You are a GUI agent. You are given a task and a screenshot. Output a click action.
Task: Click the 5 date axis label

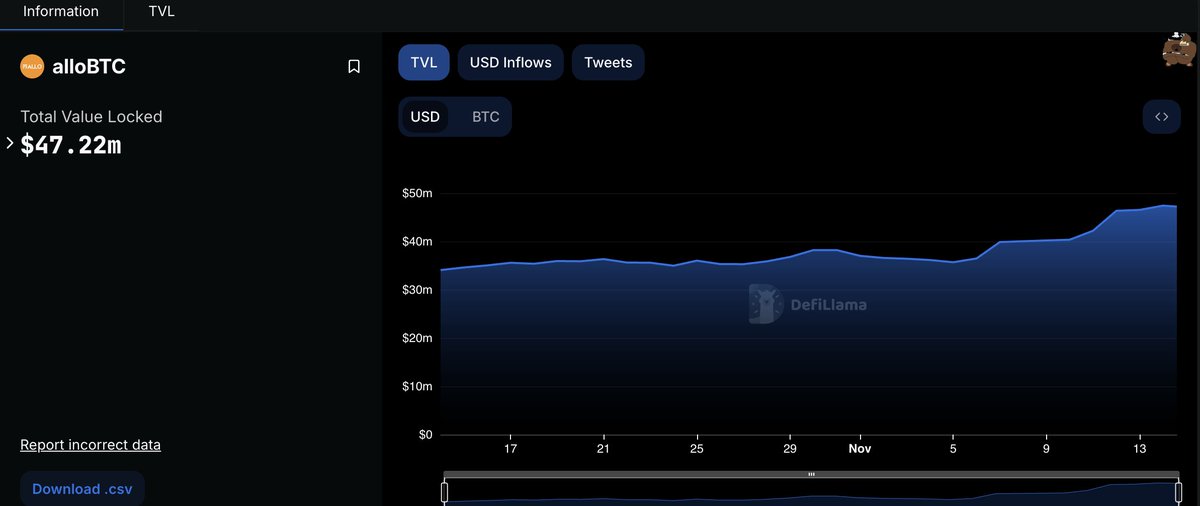(953, 449)
